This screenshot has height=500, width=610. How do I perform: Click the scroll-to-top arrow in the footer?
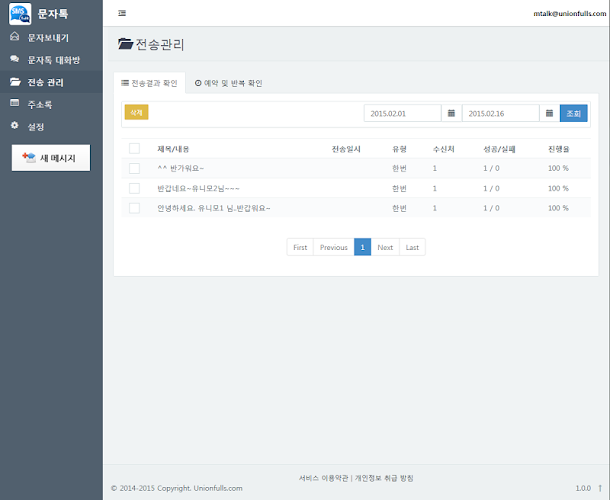[599, 488]
